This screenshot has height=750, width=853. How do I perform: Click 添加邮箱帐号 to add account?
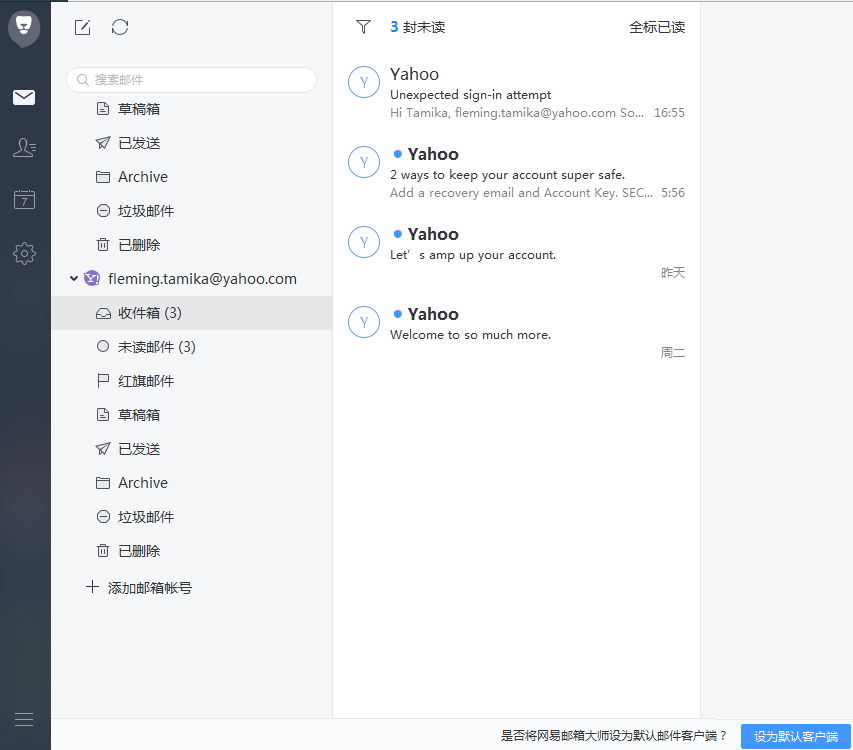point(149,588)
